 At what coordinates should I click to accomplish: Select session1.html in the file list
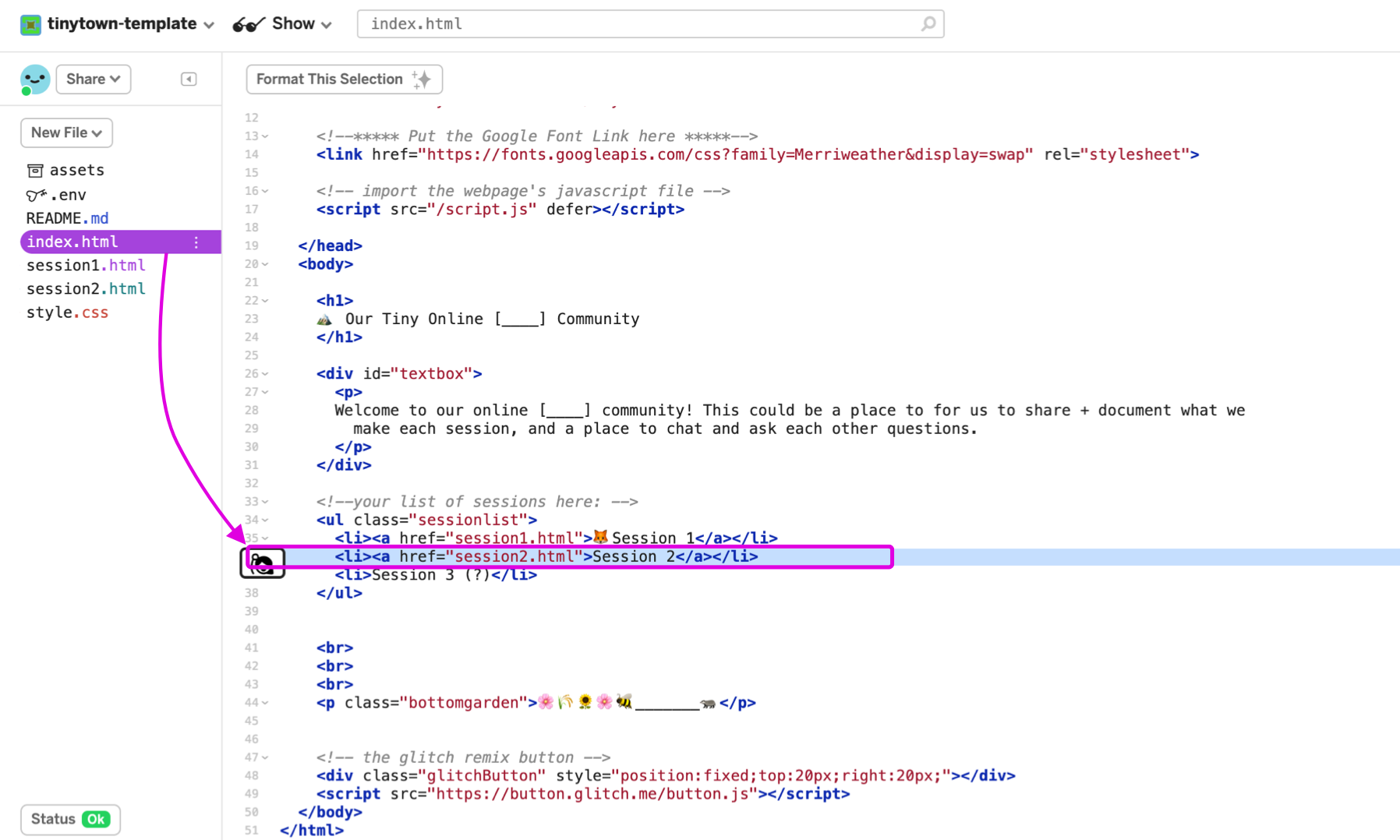tap(86, 265)
